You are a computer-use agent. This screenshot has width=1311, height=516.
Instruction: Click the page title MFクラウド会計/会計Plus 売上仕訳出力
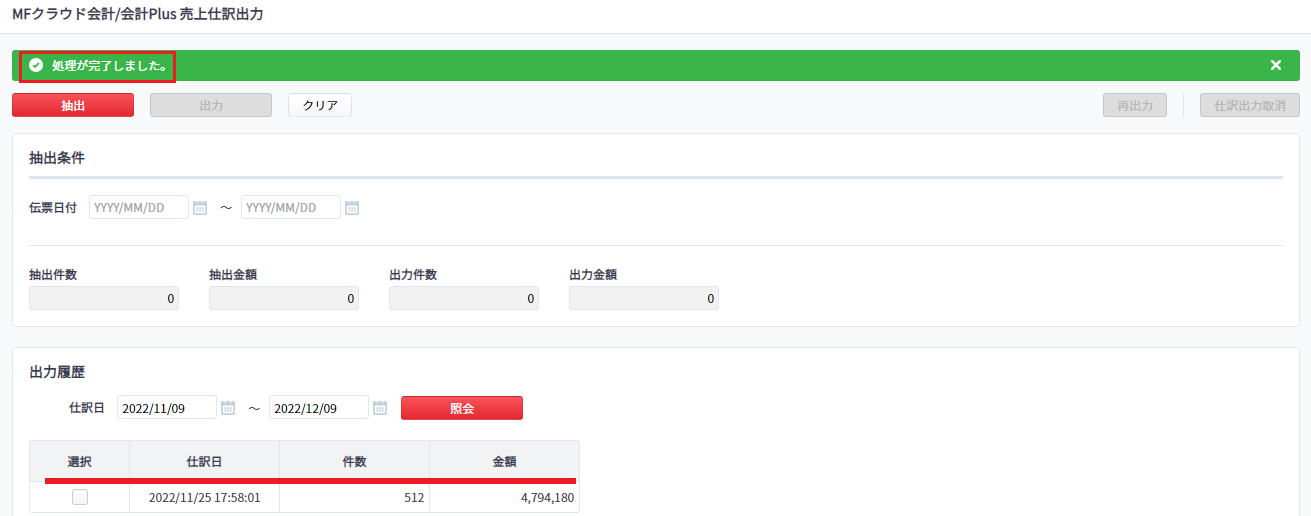[x=138, y=15]
